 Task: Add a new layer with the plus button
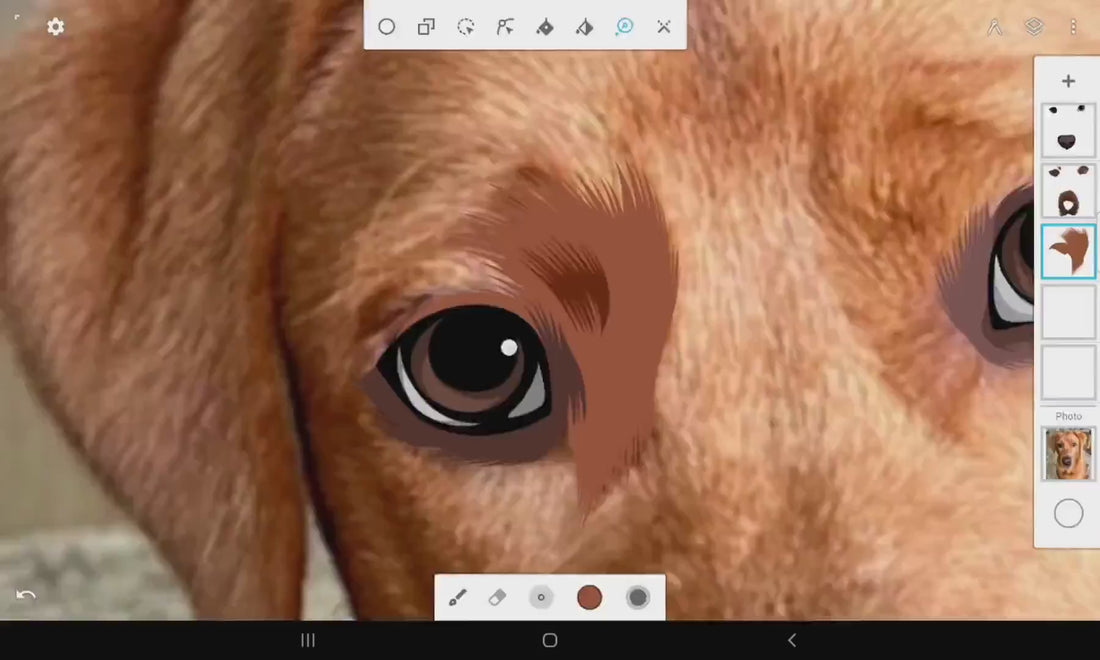[x=1068, y=81]
